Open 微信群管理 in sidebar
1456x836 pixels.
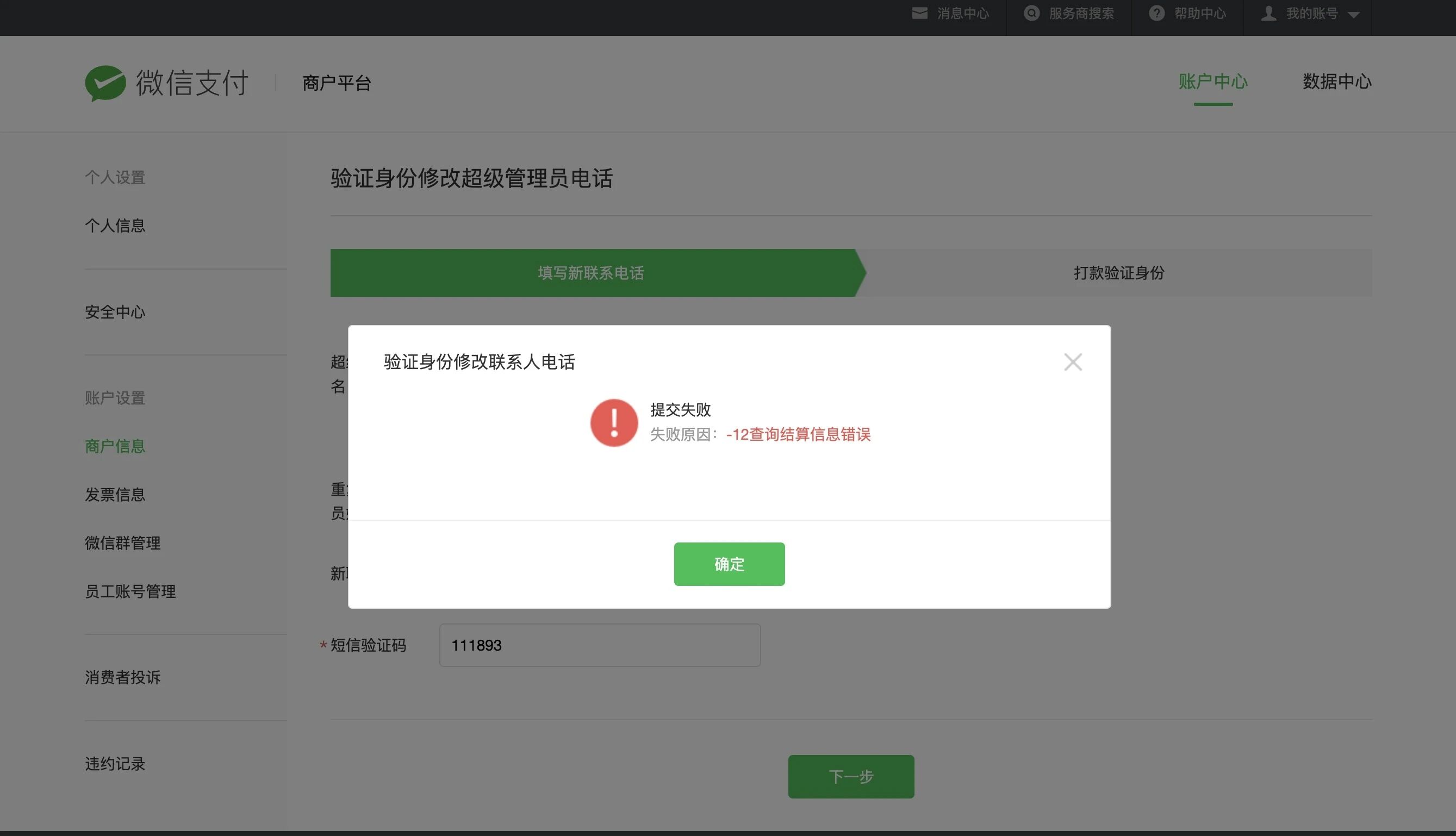[x=122, y=543]
